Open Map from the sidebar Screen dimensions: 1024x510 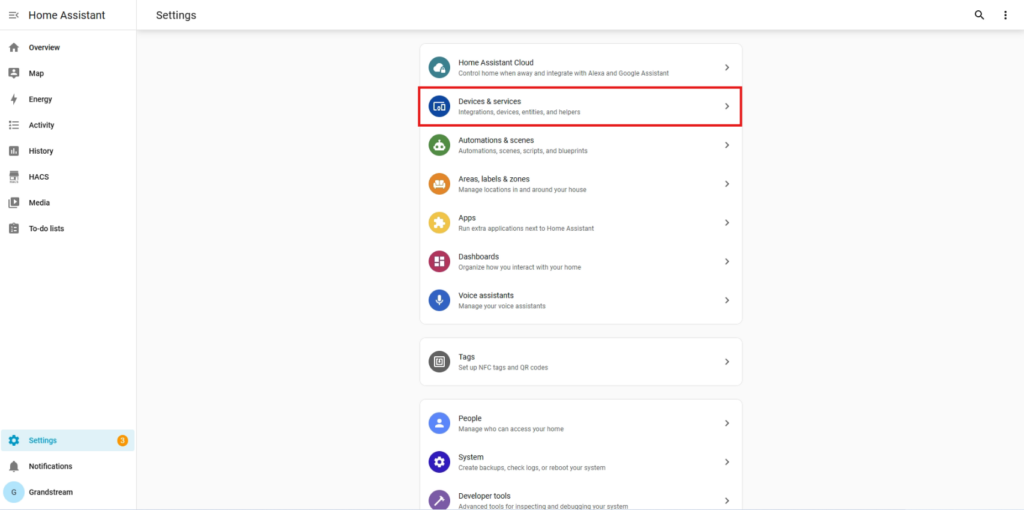[36, 74]
